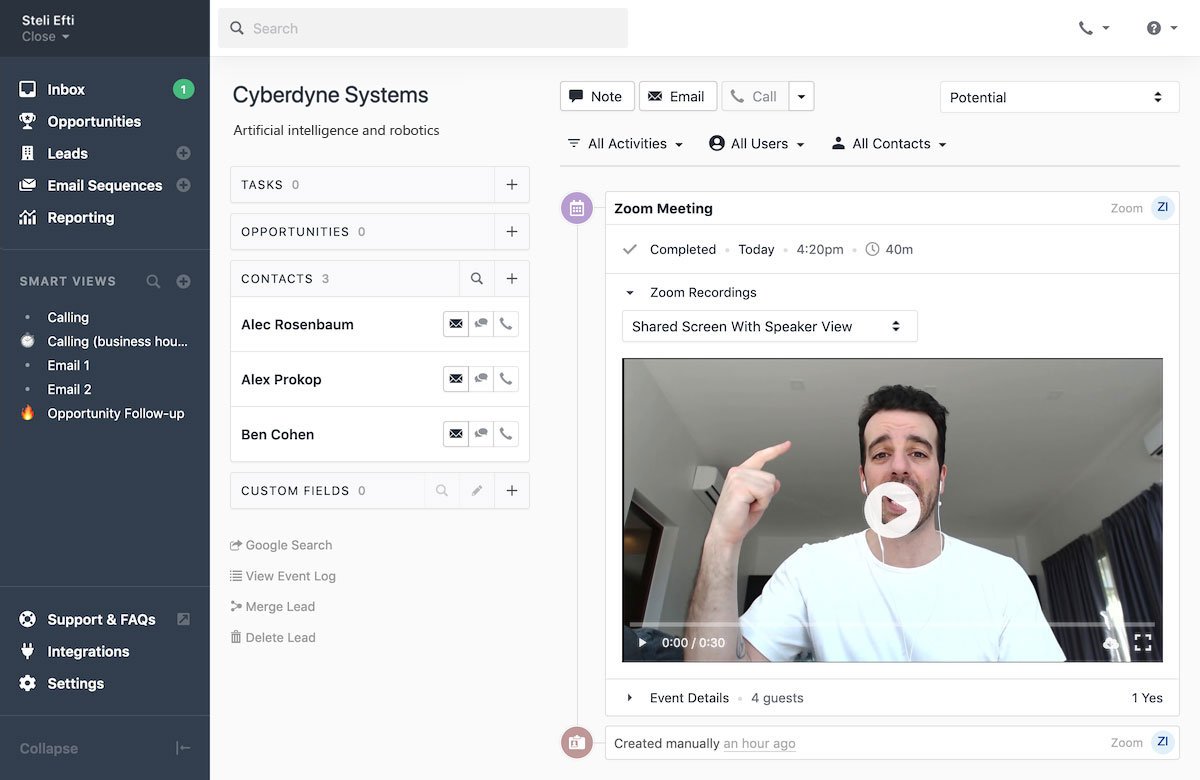1200x780 pixels.
Task: Open Opportunity Follow-up smart view
Action: point(116,413)
